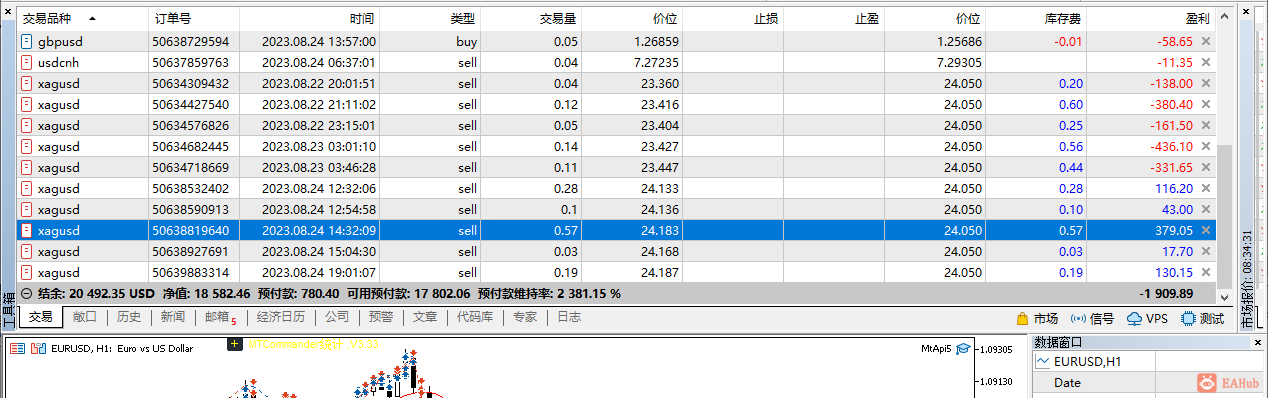Click the usdcnh row order icon

(x=27, y=62)
